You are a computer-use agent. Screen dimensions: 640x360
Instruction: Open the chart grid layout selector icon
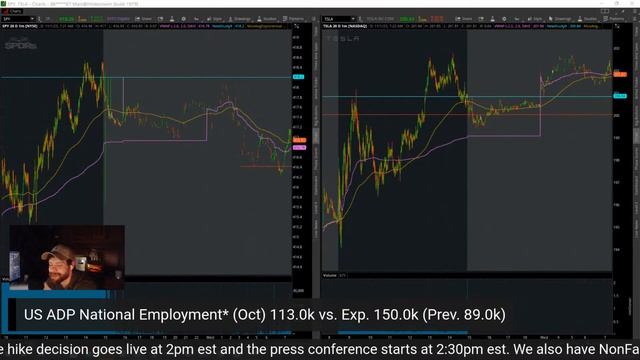click(605, 11)
